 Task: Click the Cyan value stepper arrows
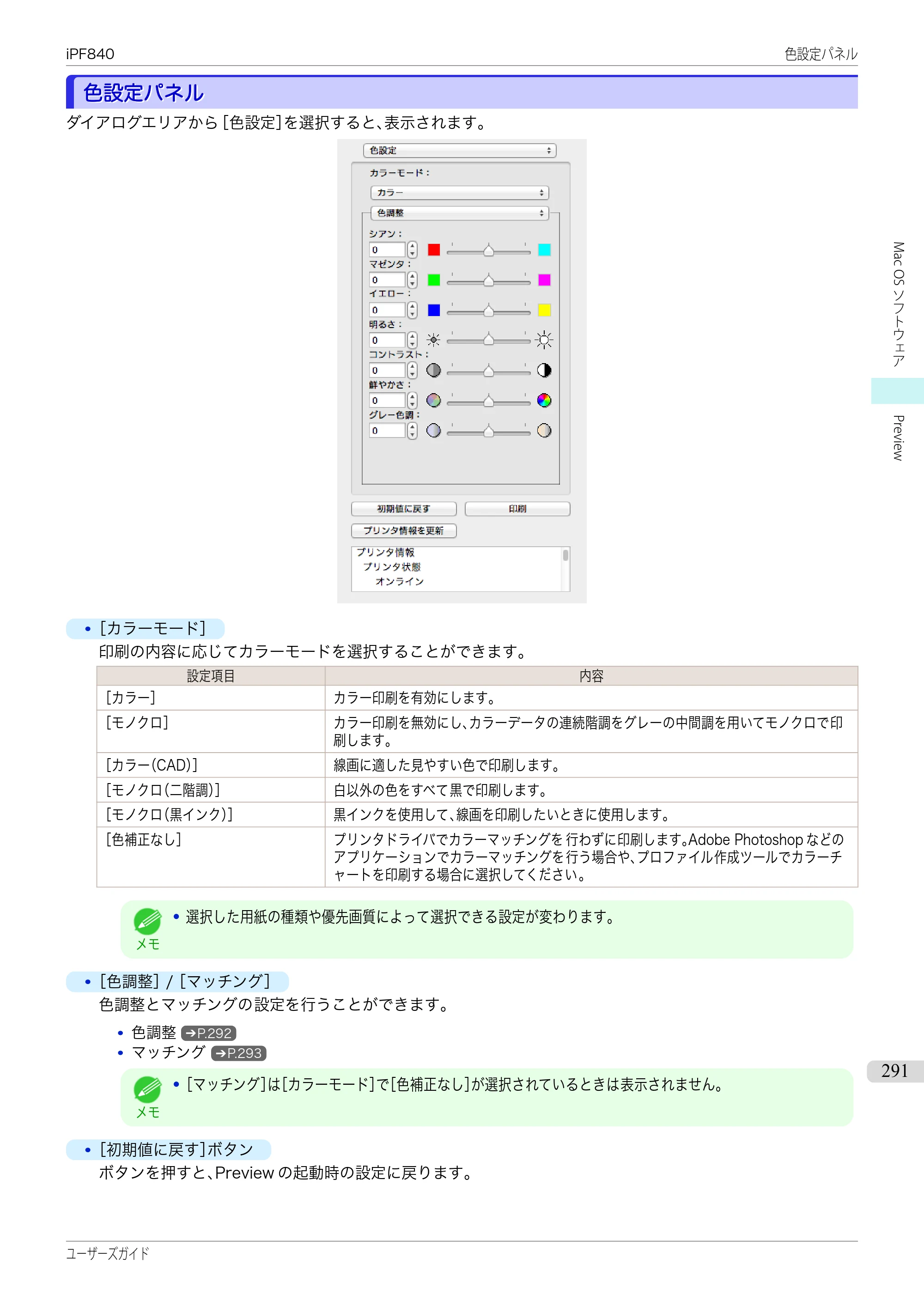(x=412, y=250)
